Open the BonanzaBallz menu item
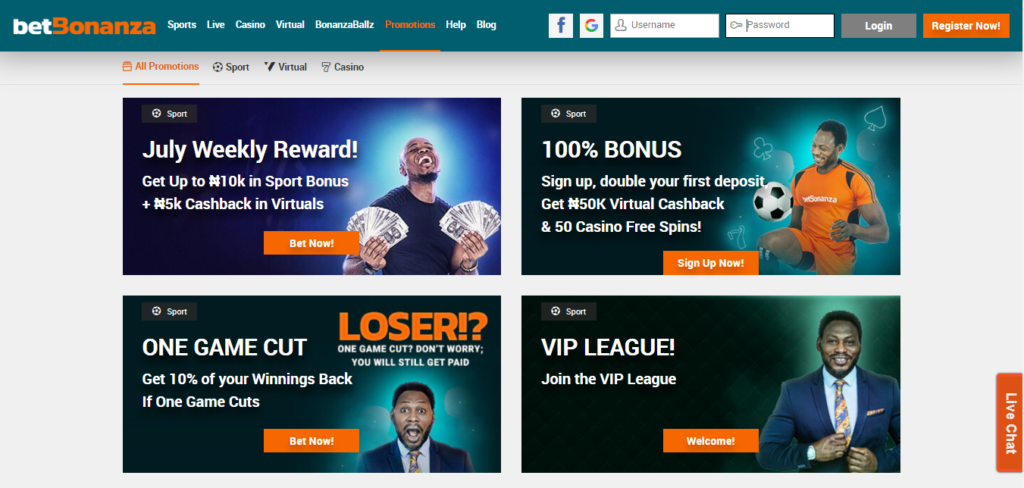 point(345,25)
